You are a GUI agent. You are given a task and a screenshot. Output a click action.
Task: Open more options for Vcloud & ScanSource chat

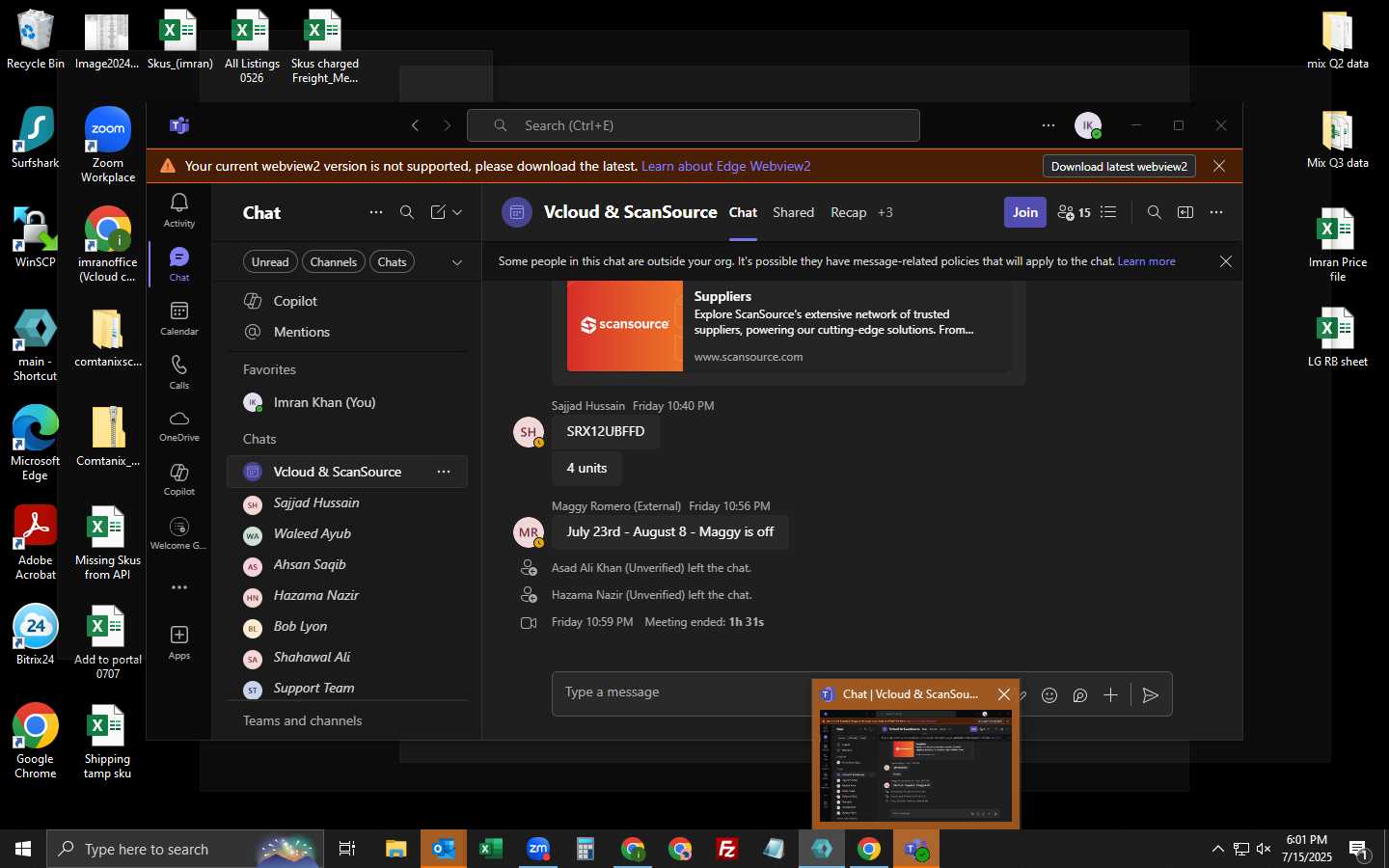point(444,472)
